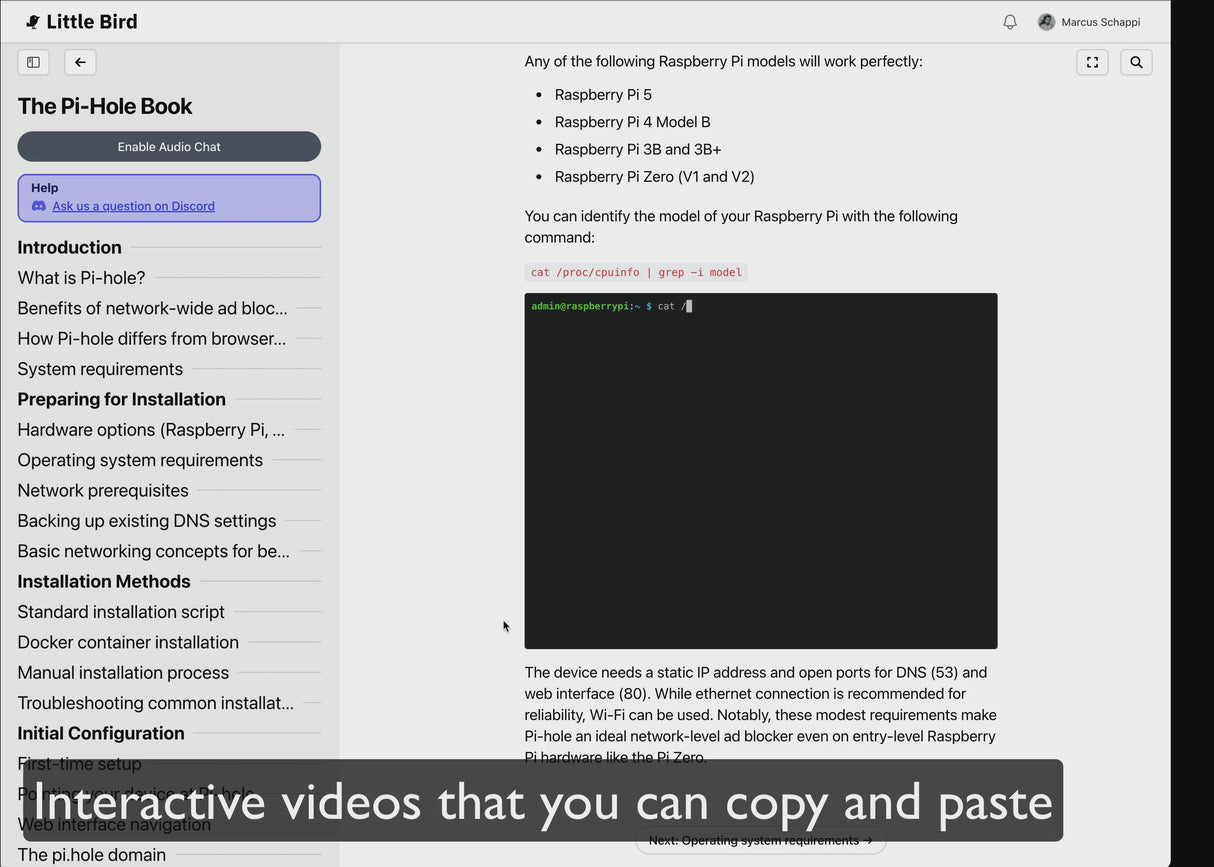
Task: Click the back arrow button
Action: coord(80,62)
